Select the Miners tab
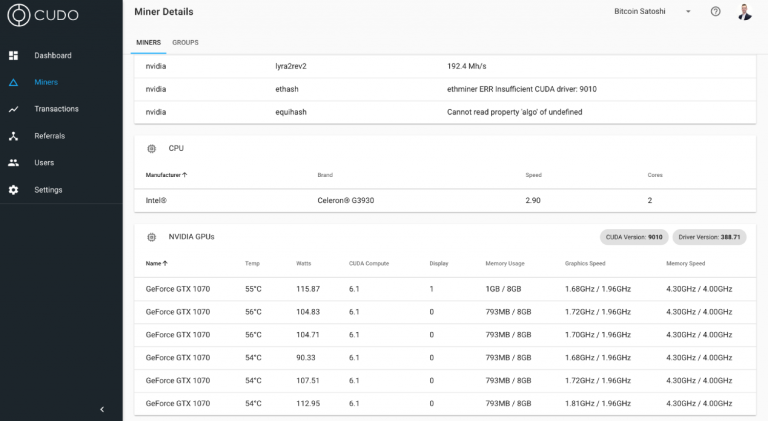 (148, 43)
